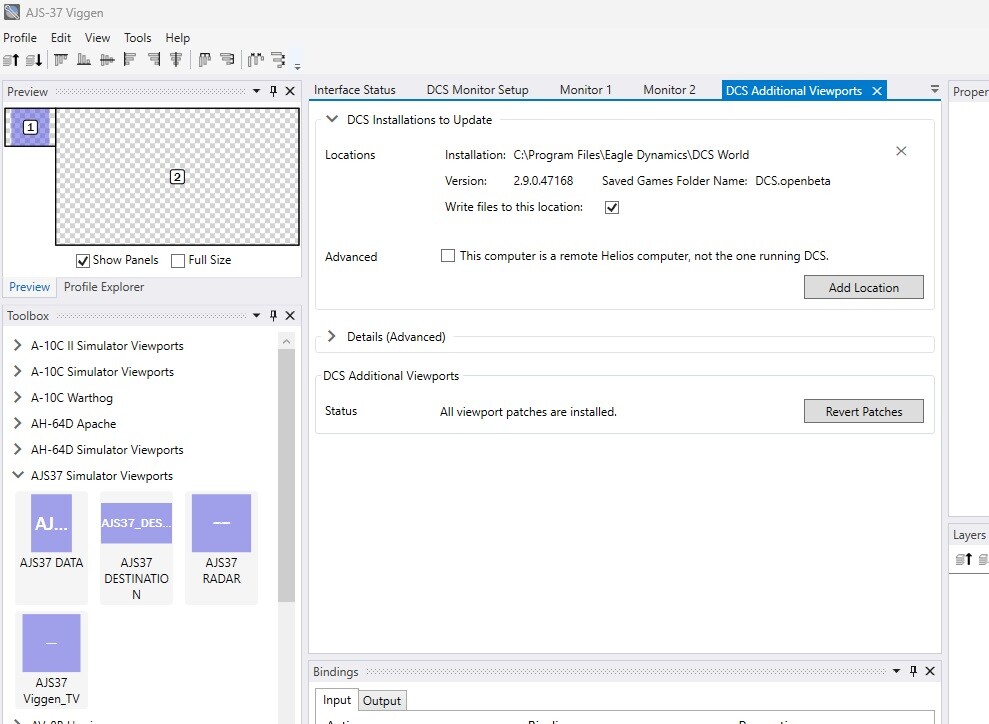Open the document tab list dropdown

point(935,90)
